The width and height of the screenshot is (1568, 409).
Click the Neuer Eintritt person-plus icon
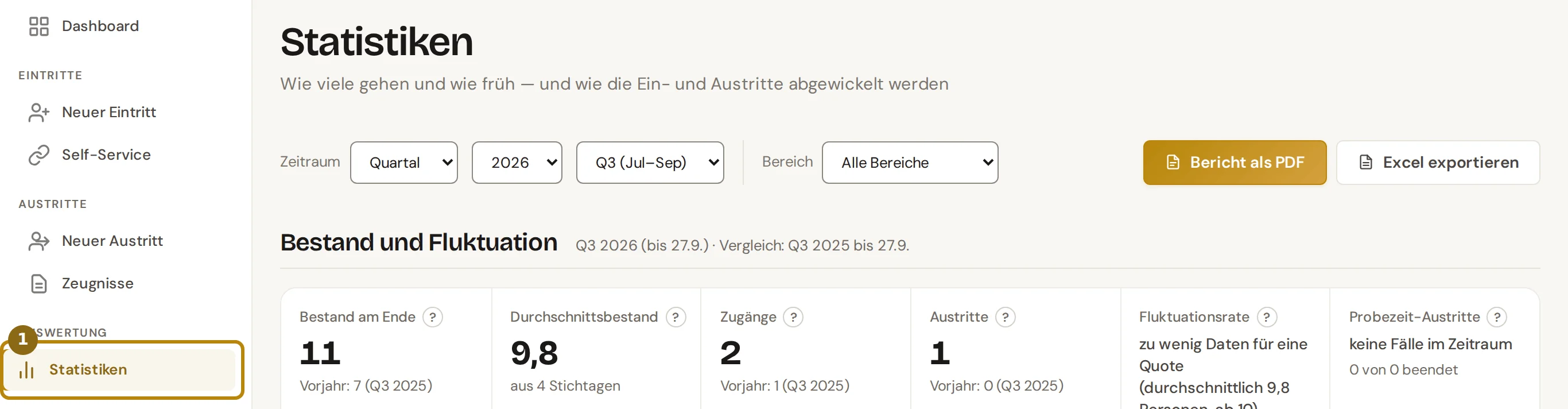pyautogui.click(x=39, y=112)
